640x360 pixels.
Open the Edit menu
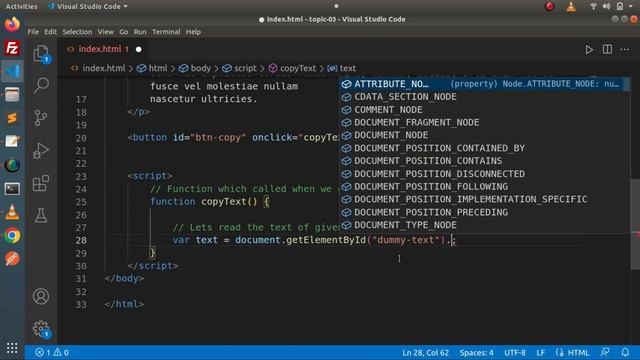coord(51,32)
